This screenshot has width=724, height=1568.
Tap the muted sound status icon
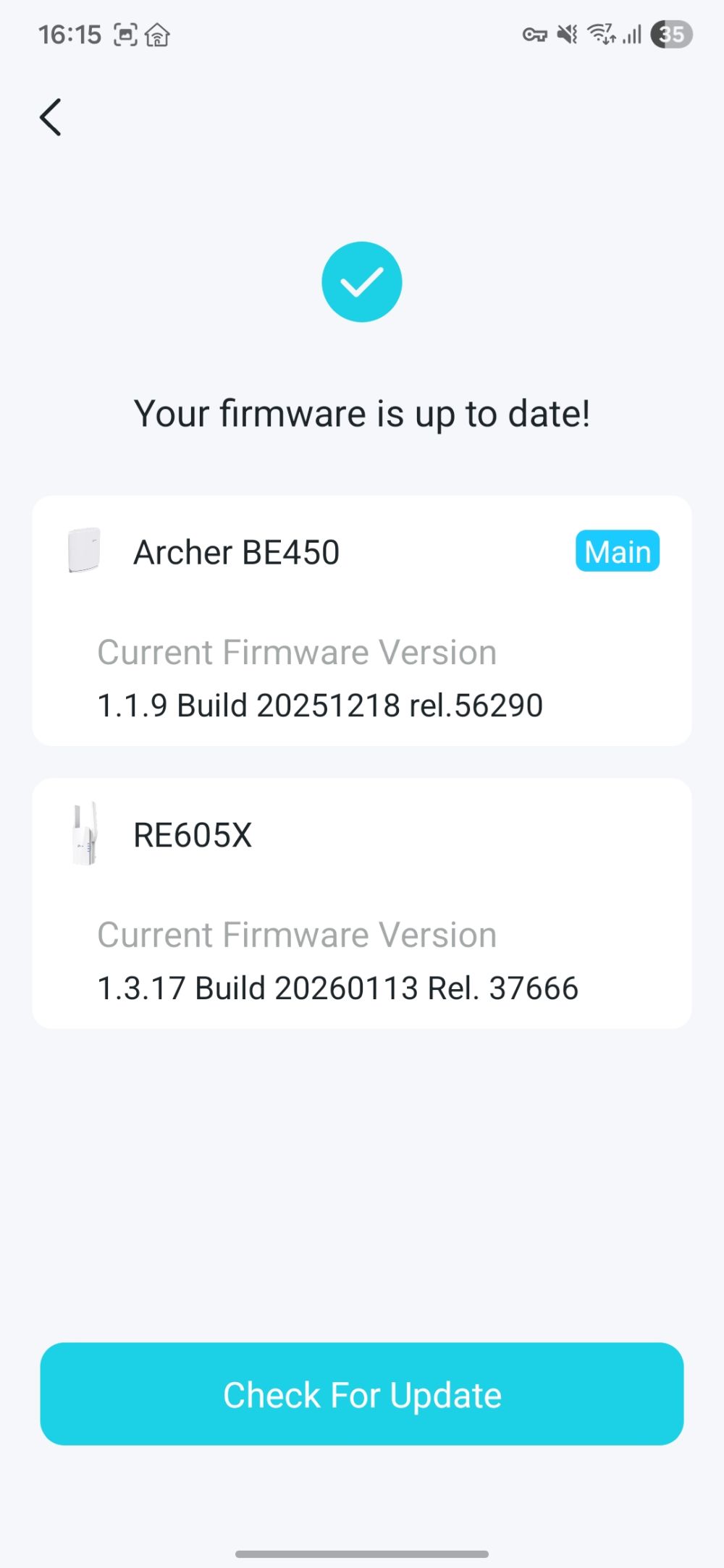tap(567, 34)
